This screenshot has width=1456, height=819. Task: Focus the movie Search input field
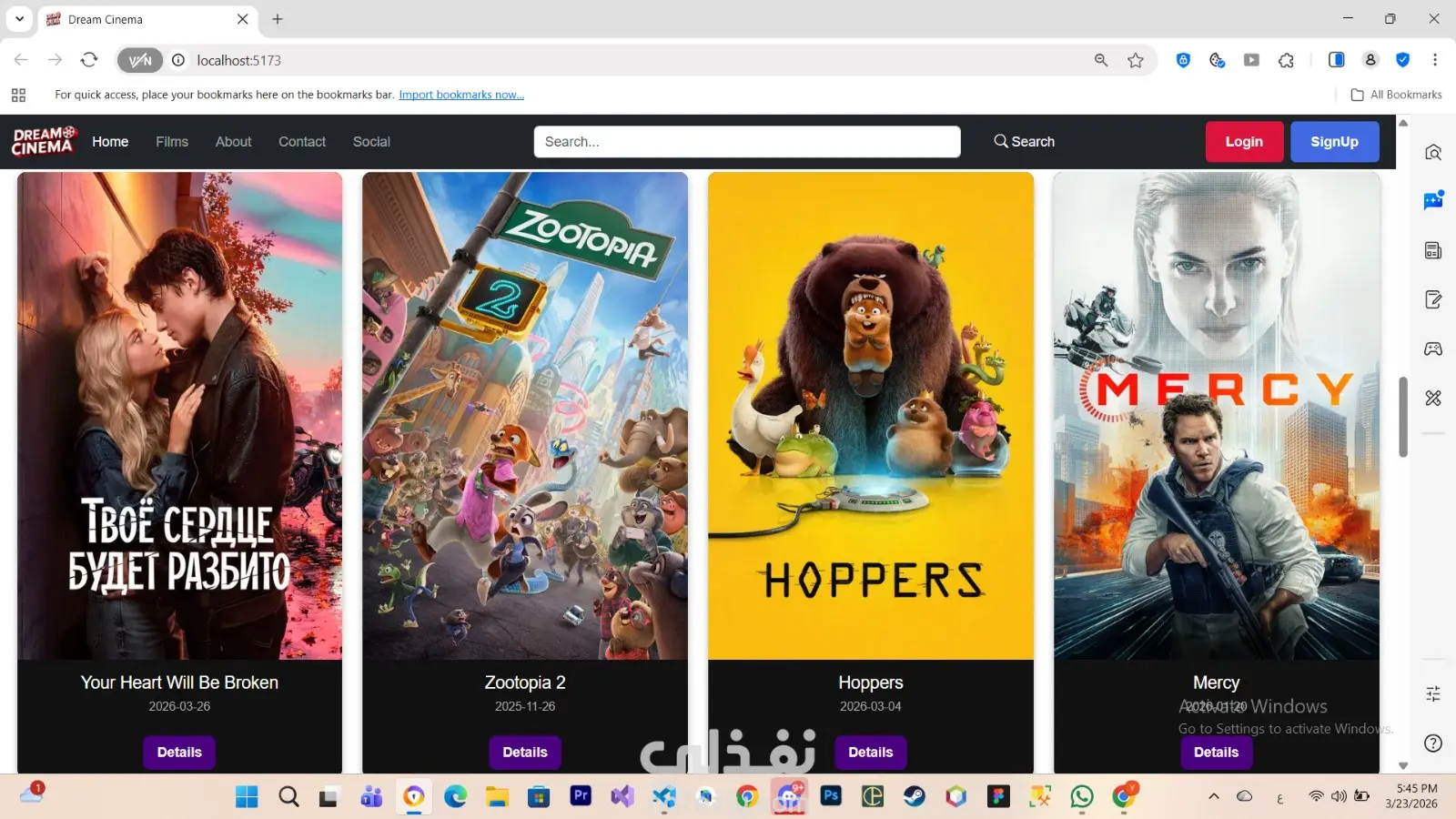pos(747,142)
